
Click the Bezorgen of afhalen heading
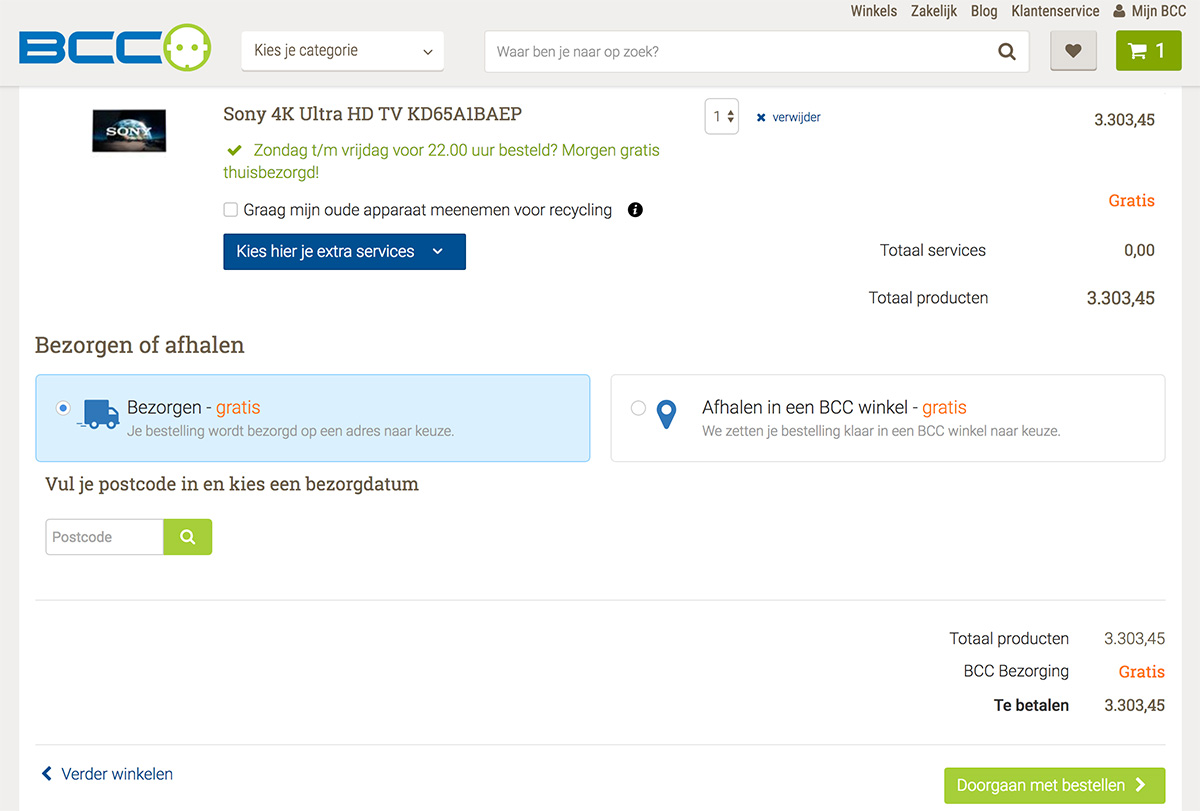[140, 346]
